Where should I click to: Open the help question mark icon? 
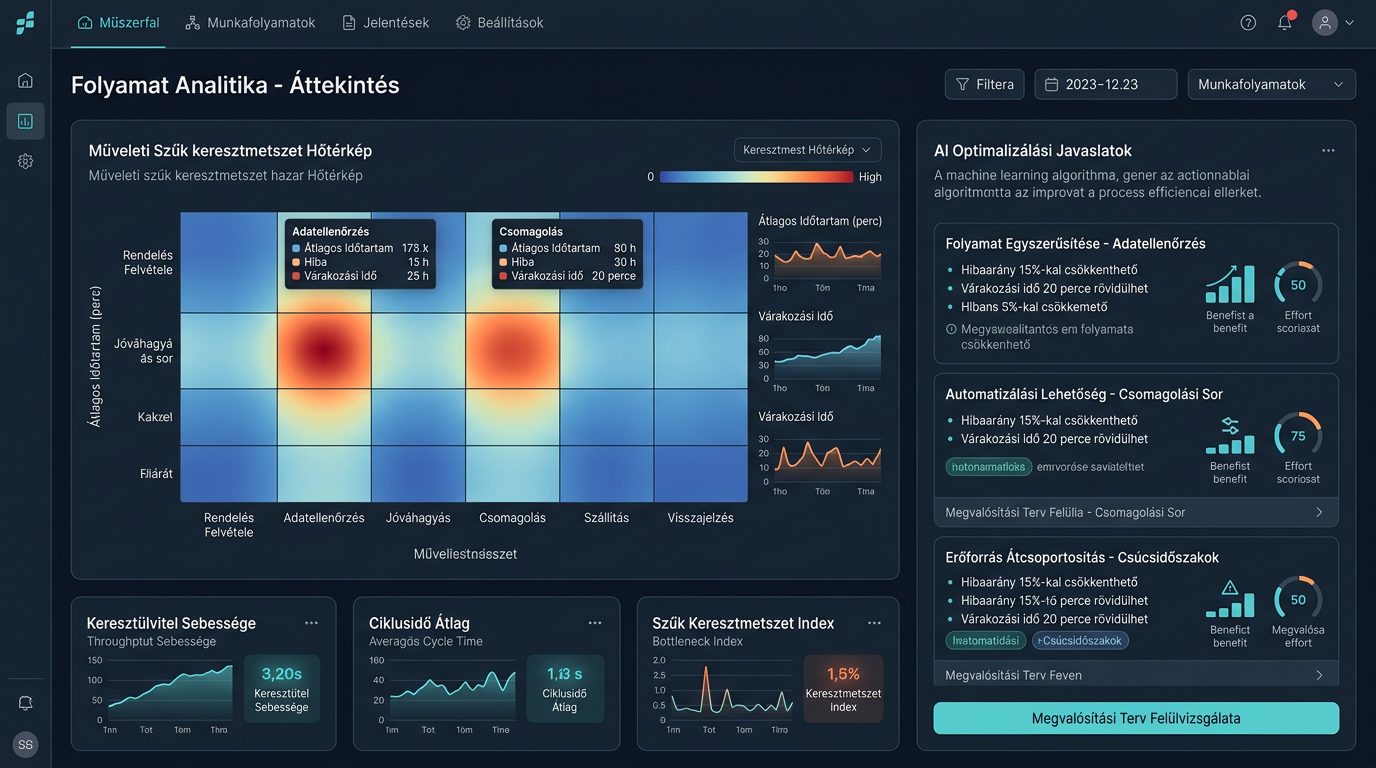(1248, 23)
